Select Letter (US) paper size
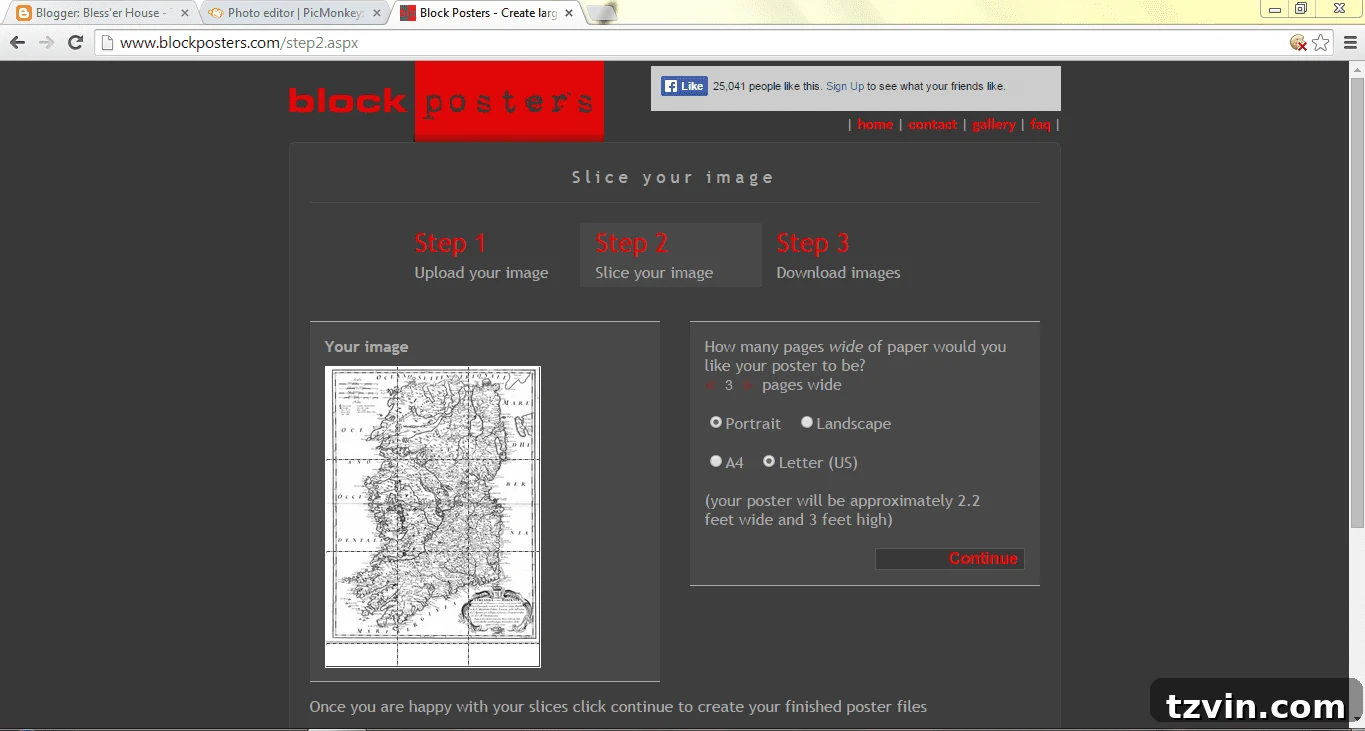This screenshot has height=731, width=1365. [x=769, y=462]
